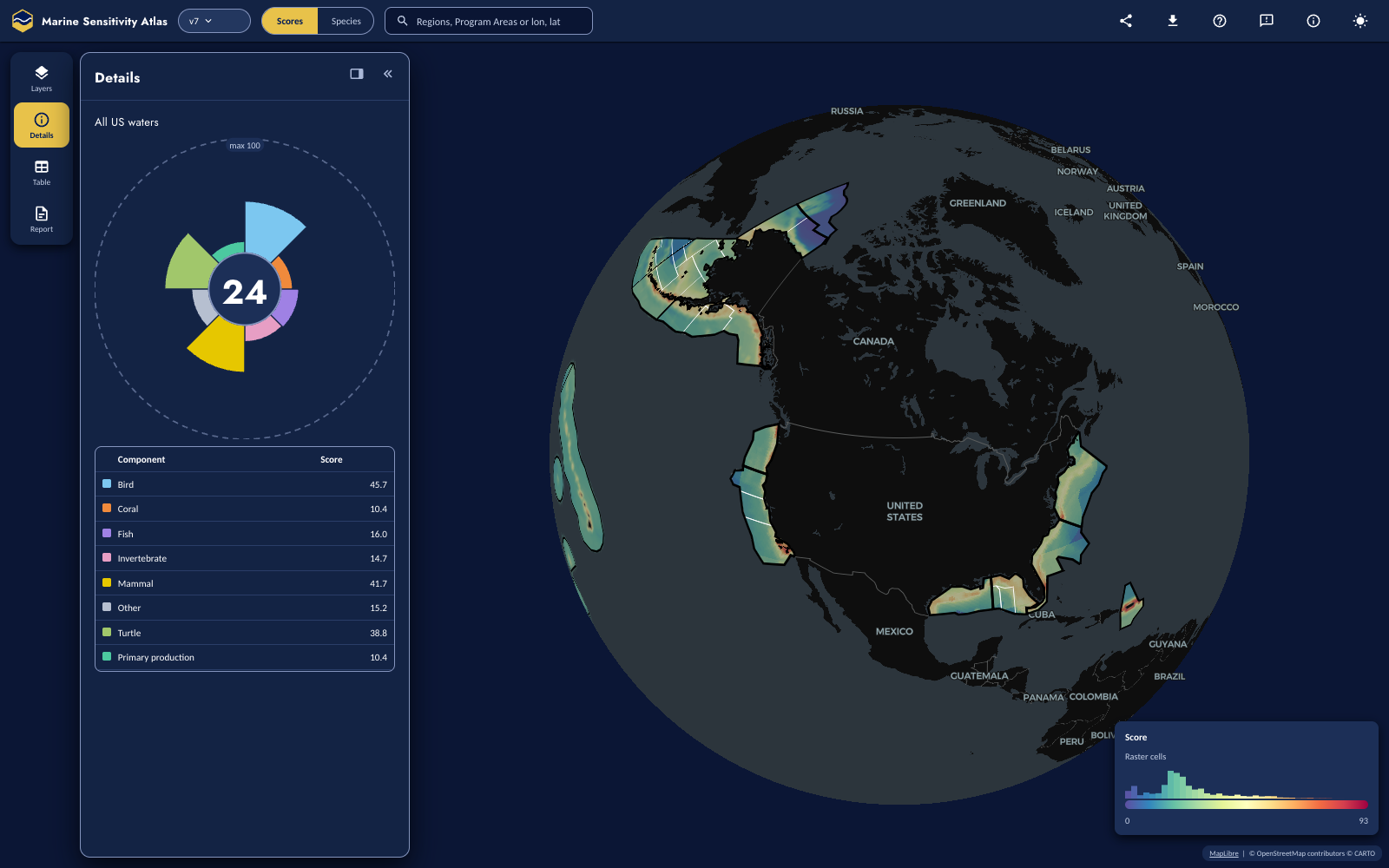Click the info icon in top bar

click(x=1313, y=21)
